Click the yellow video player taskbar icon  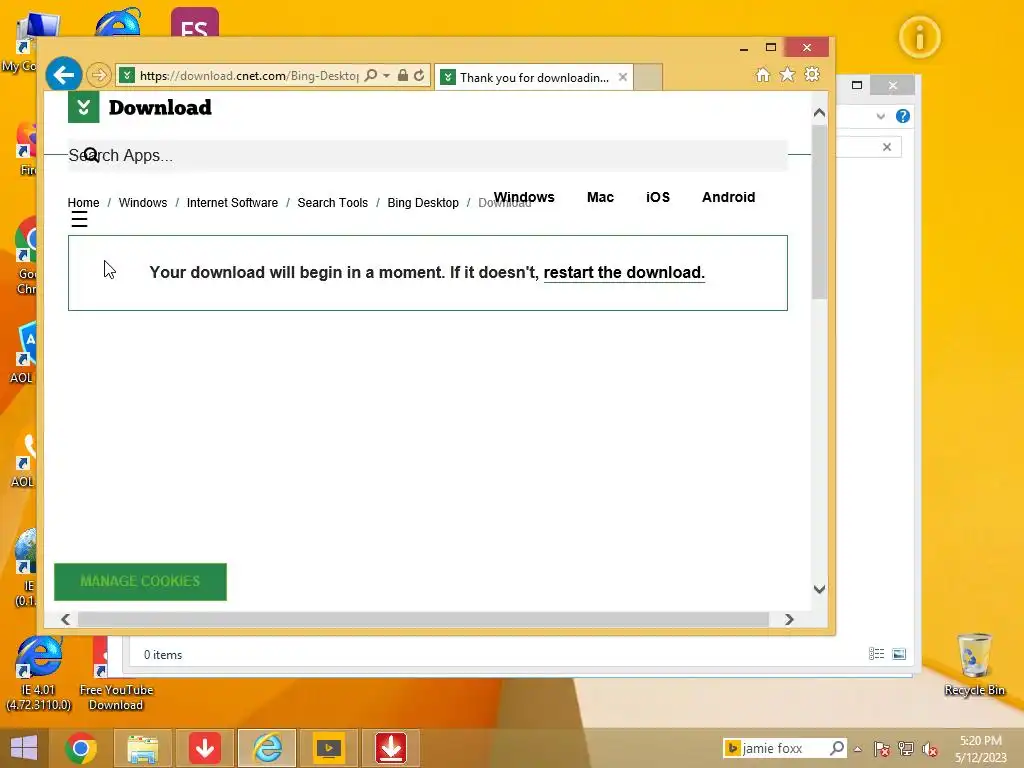[328, 748]
